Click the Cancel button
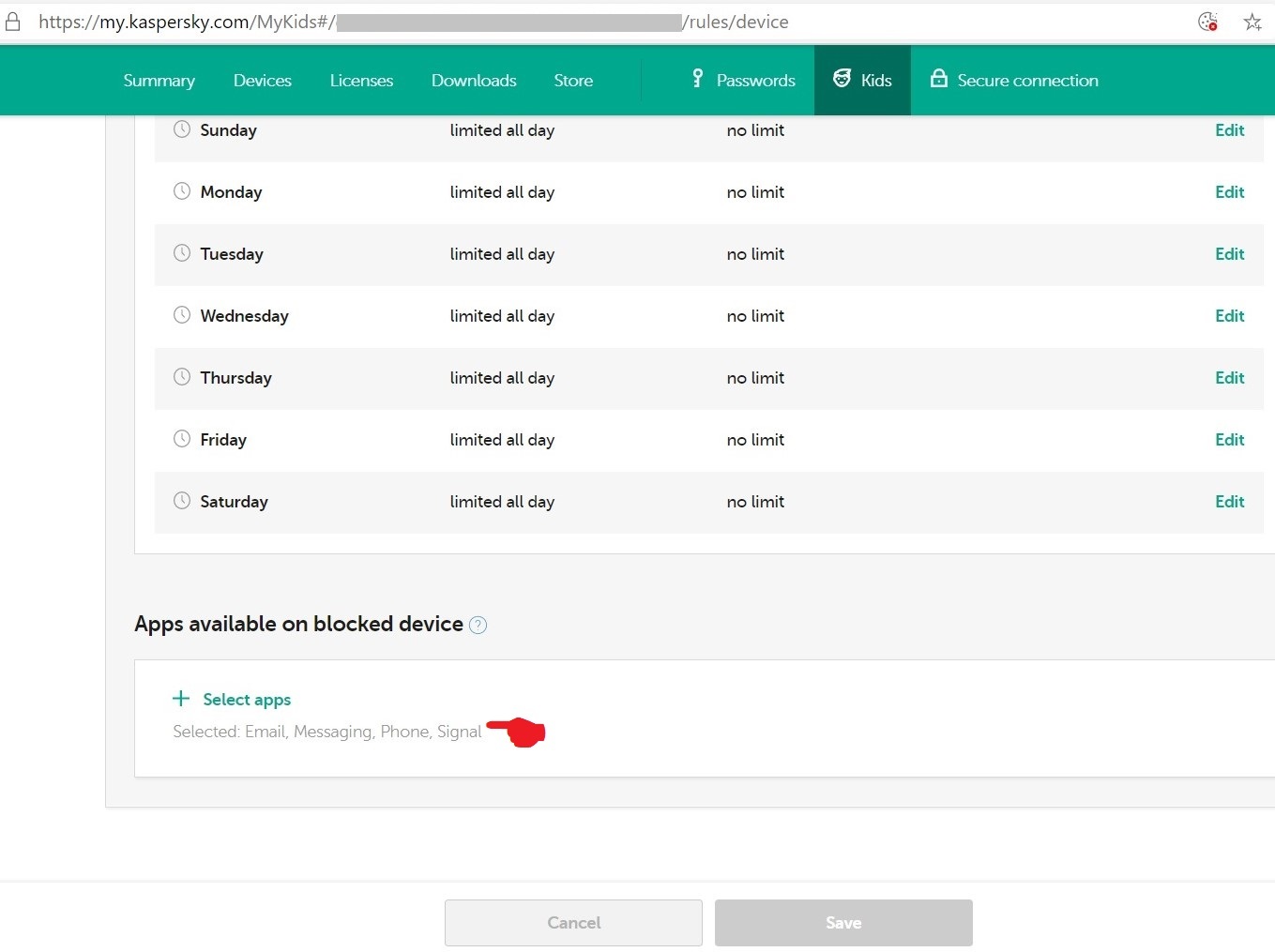Screen dimensions: 1275x952 pos(573,923)
